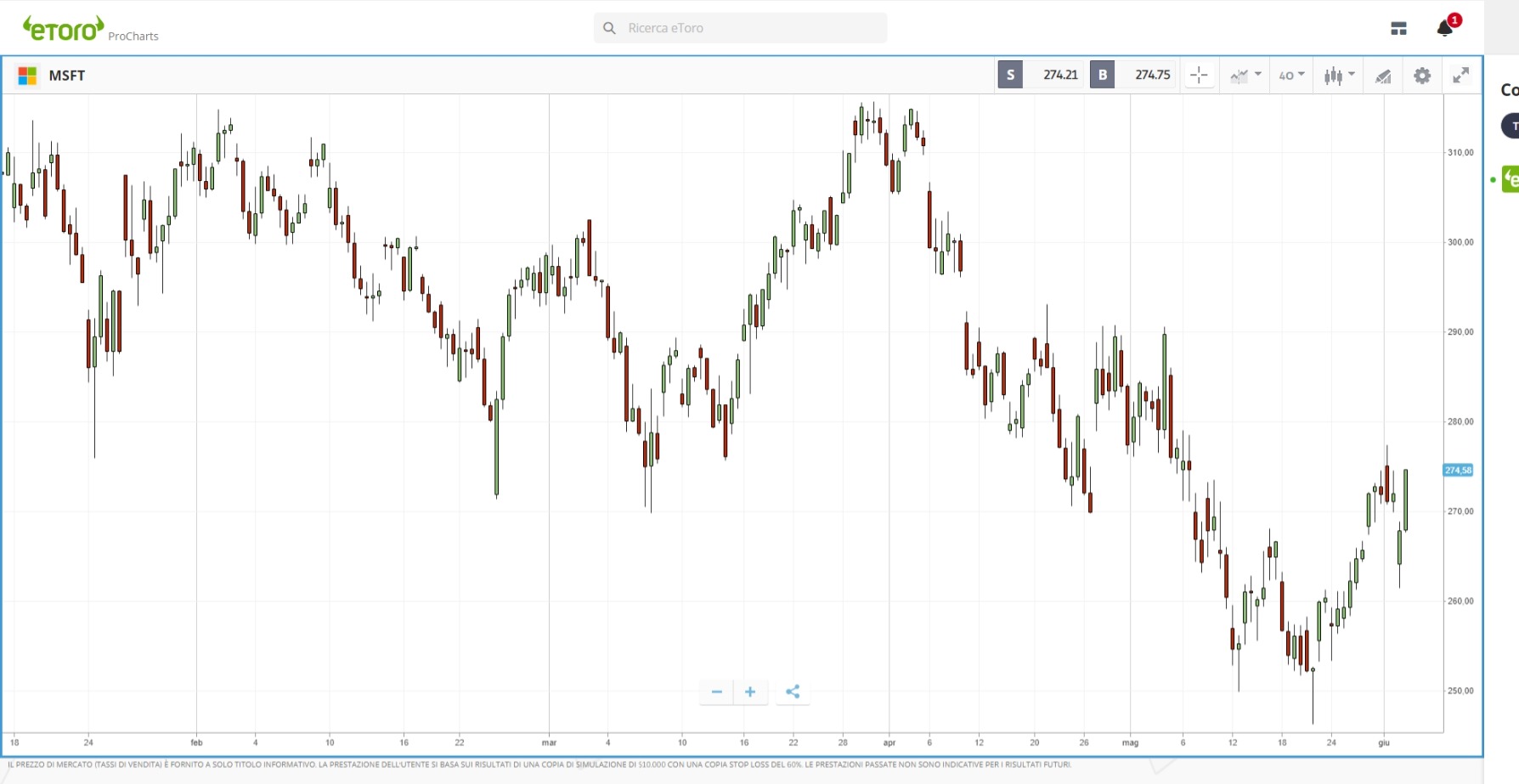Viewport: 1519px width, 784px height.
Task: Click the eToro logo
Action: pos(64,28)
